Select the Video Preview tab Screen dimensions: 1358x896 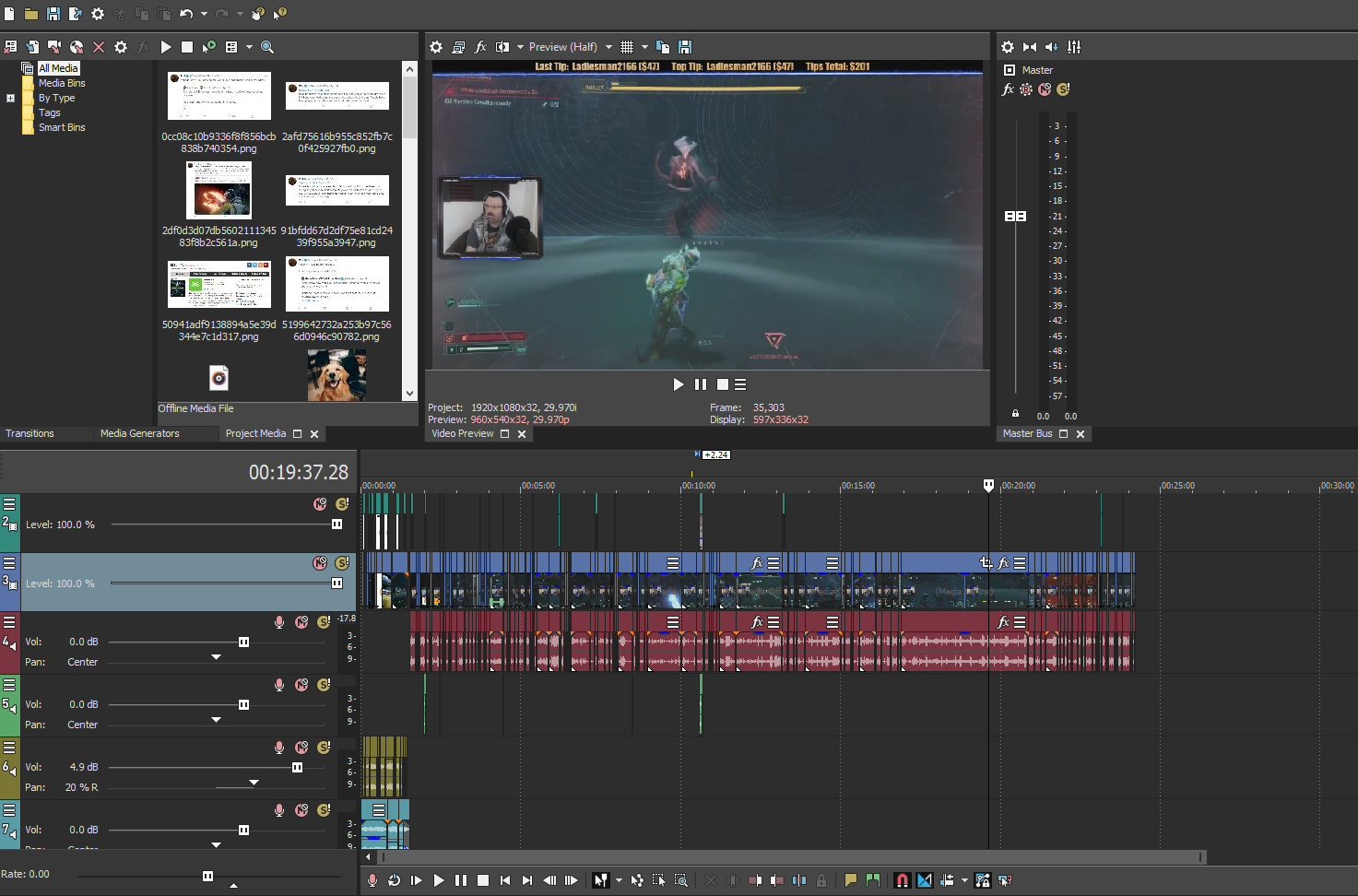pos(463,433)
